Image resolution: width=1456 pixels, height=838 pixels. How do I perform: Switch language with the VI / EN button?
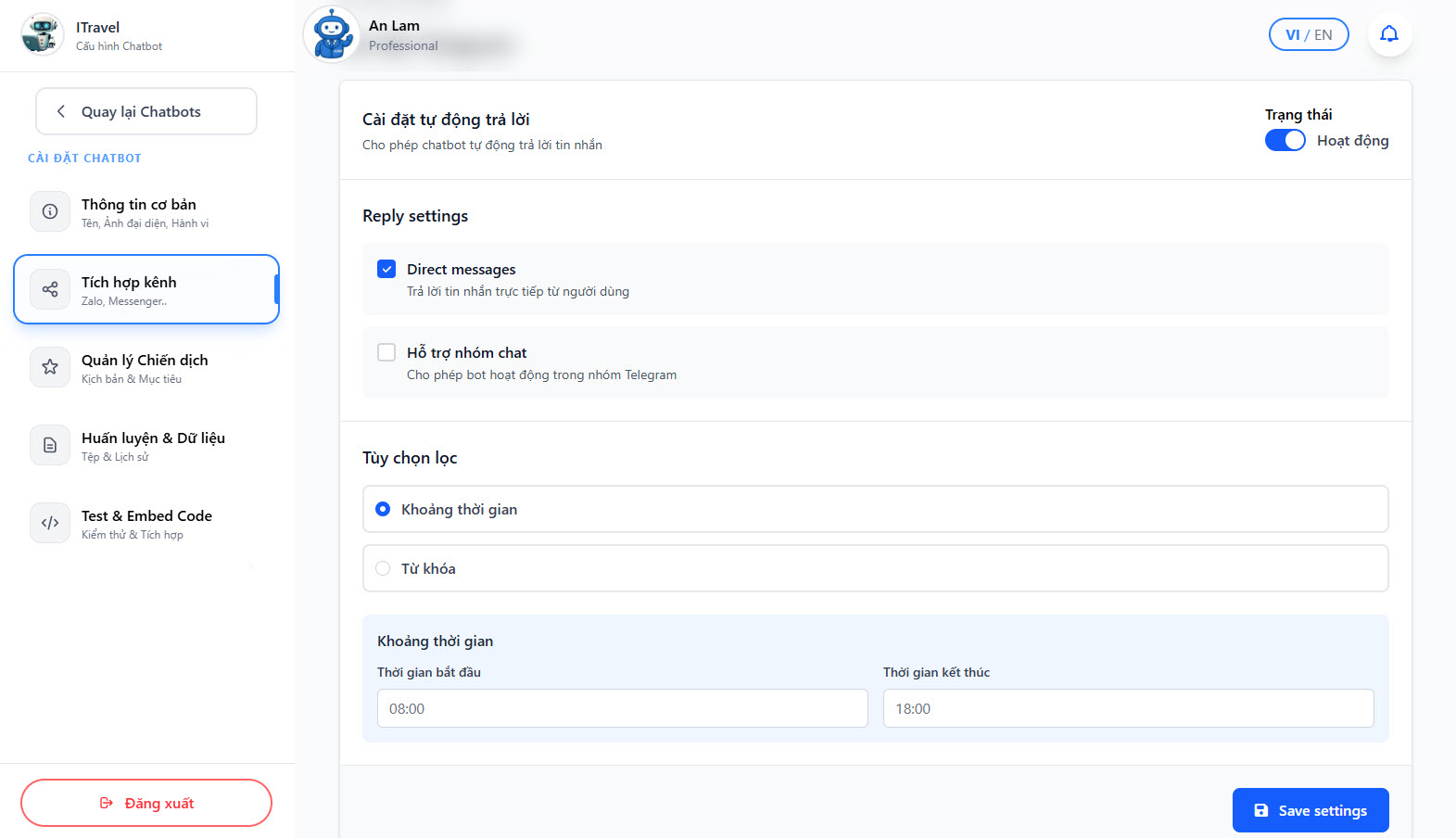pyautogui.click(x=1308, y=34)
